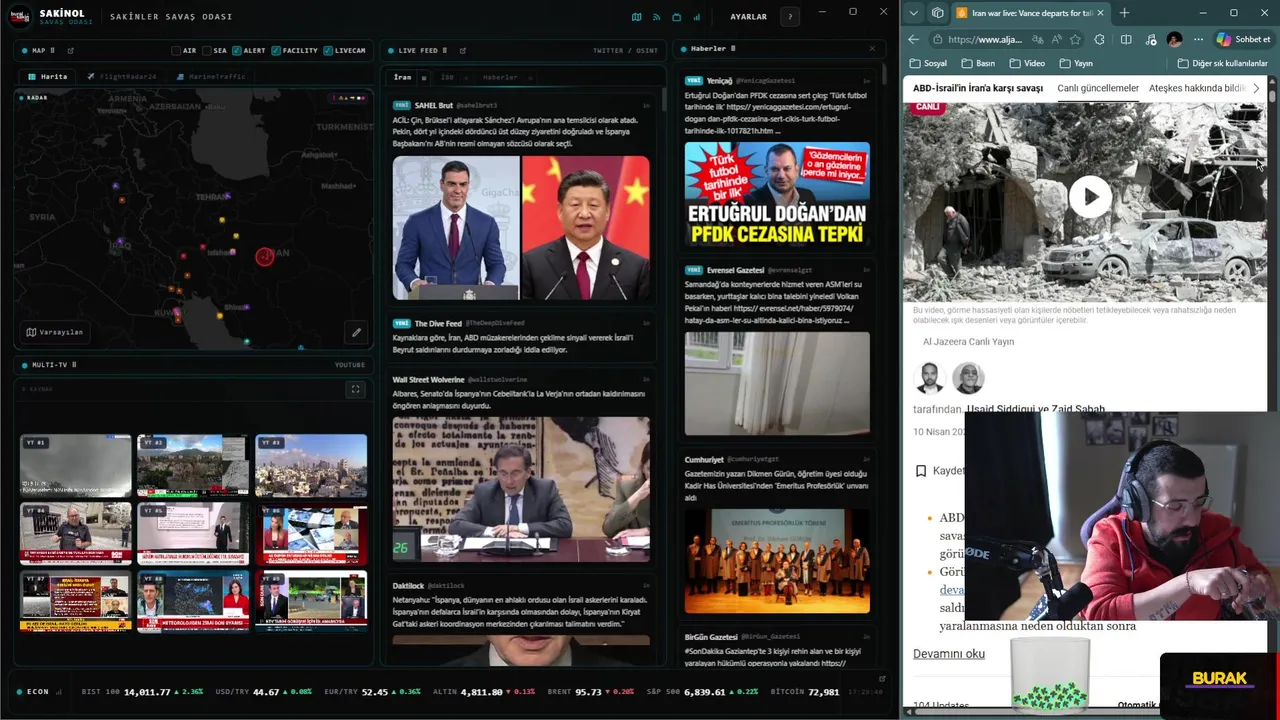Close the Iran war live browser tab
This screenshot has height=720, width=1280.
click(1100, 13)
